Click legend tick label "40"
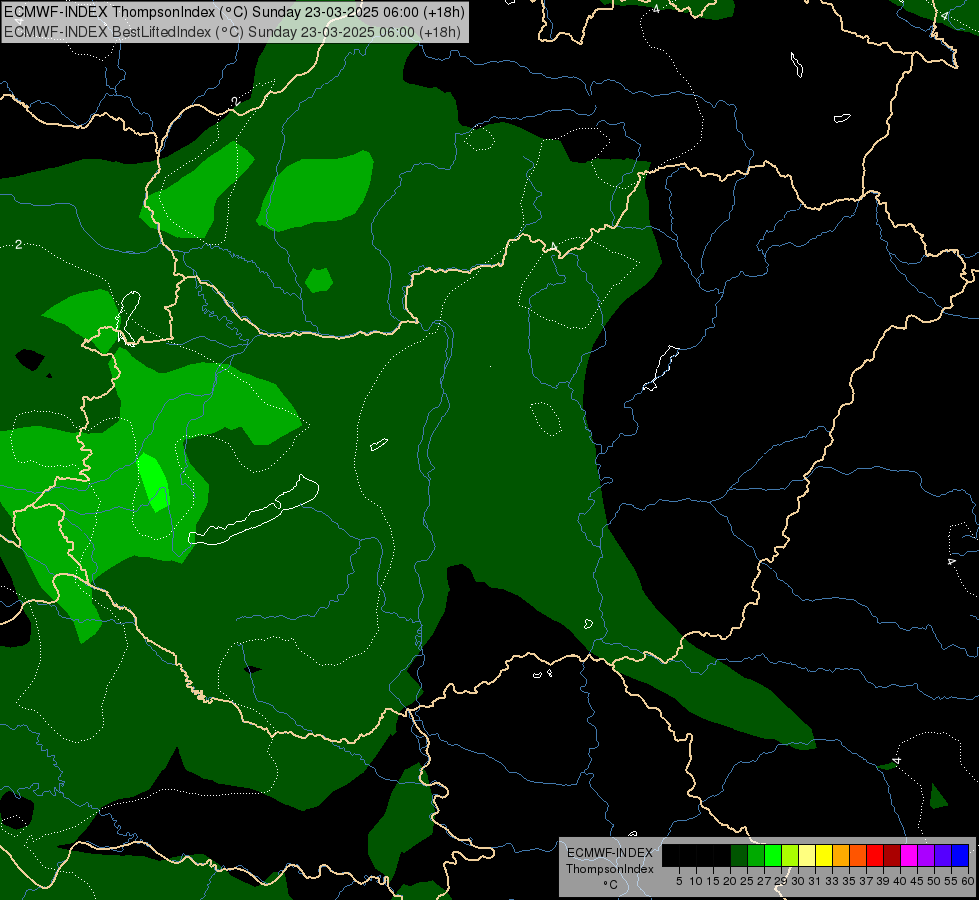The width and height of the screenshot is (979, 900). [x=900, y=881]
